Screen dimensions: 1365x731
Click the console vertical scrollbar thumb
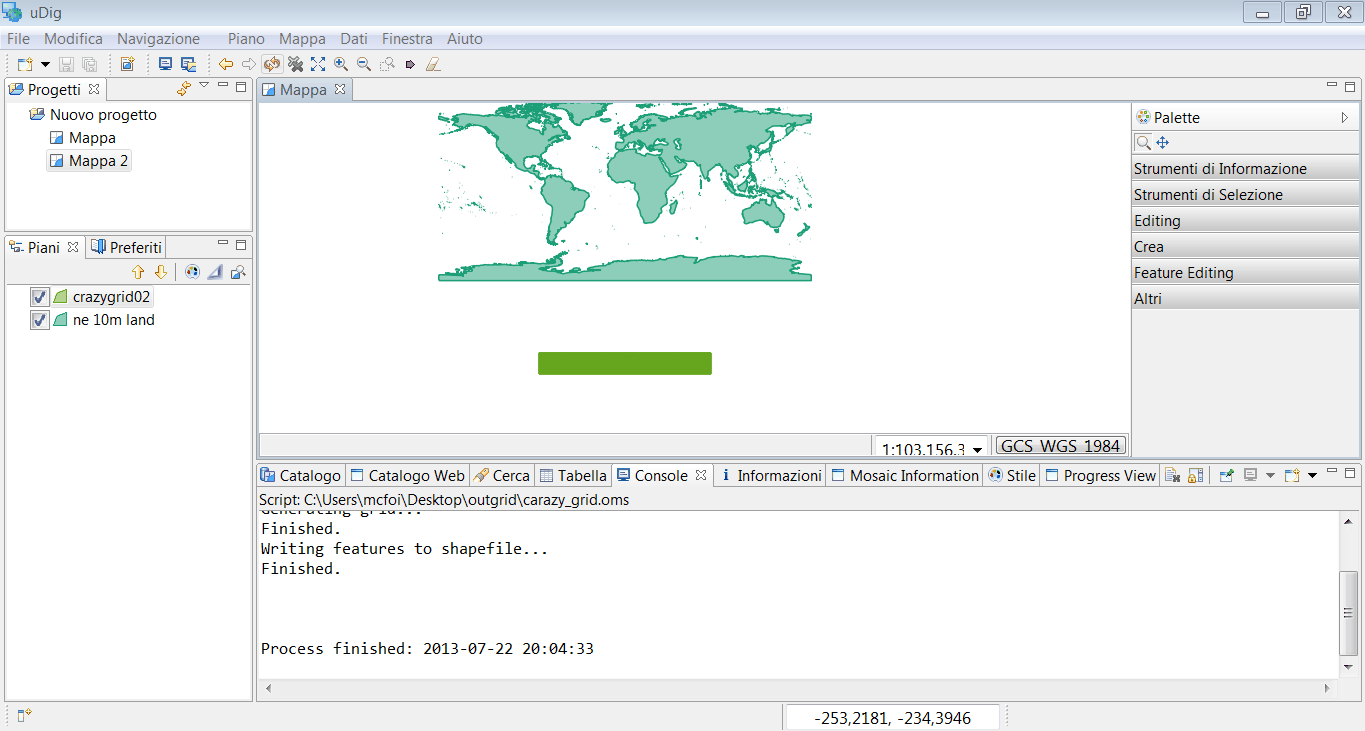pyautogui.click(x=1348, y=613)
